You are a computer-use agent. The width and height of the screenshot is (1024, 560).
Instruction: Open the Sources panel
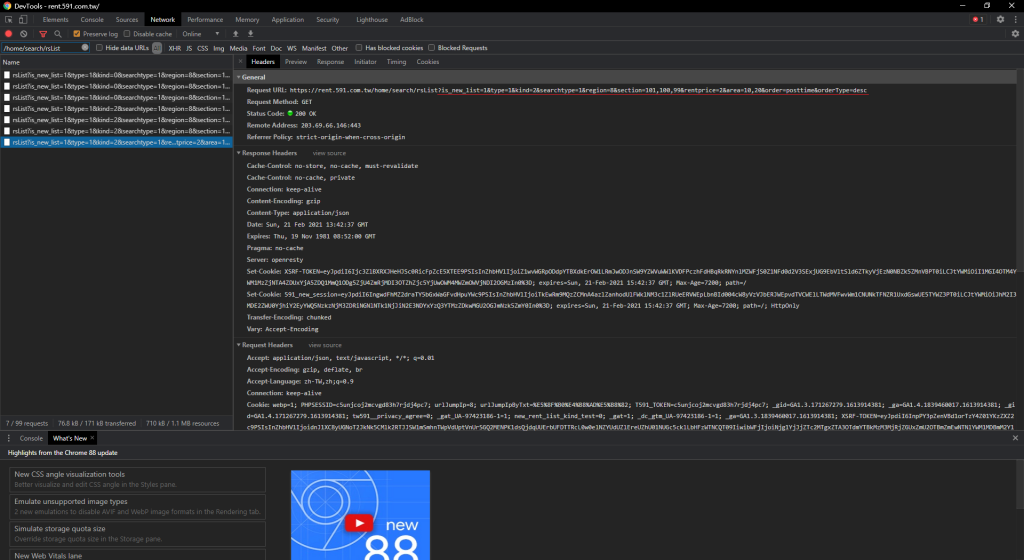coord(127,20)
